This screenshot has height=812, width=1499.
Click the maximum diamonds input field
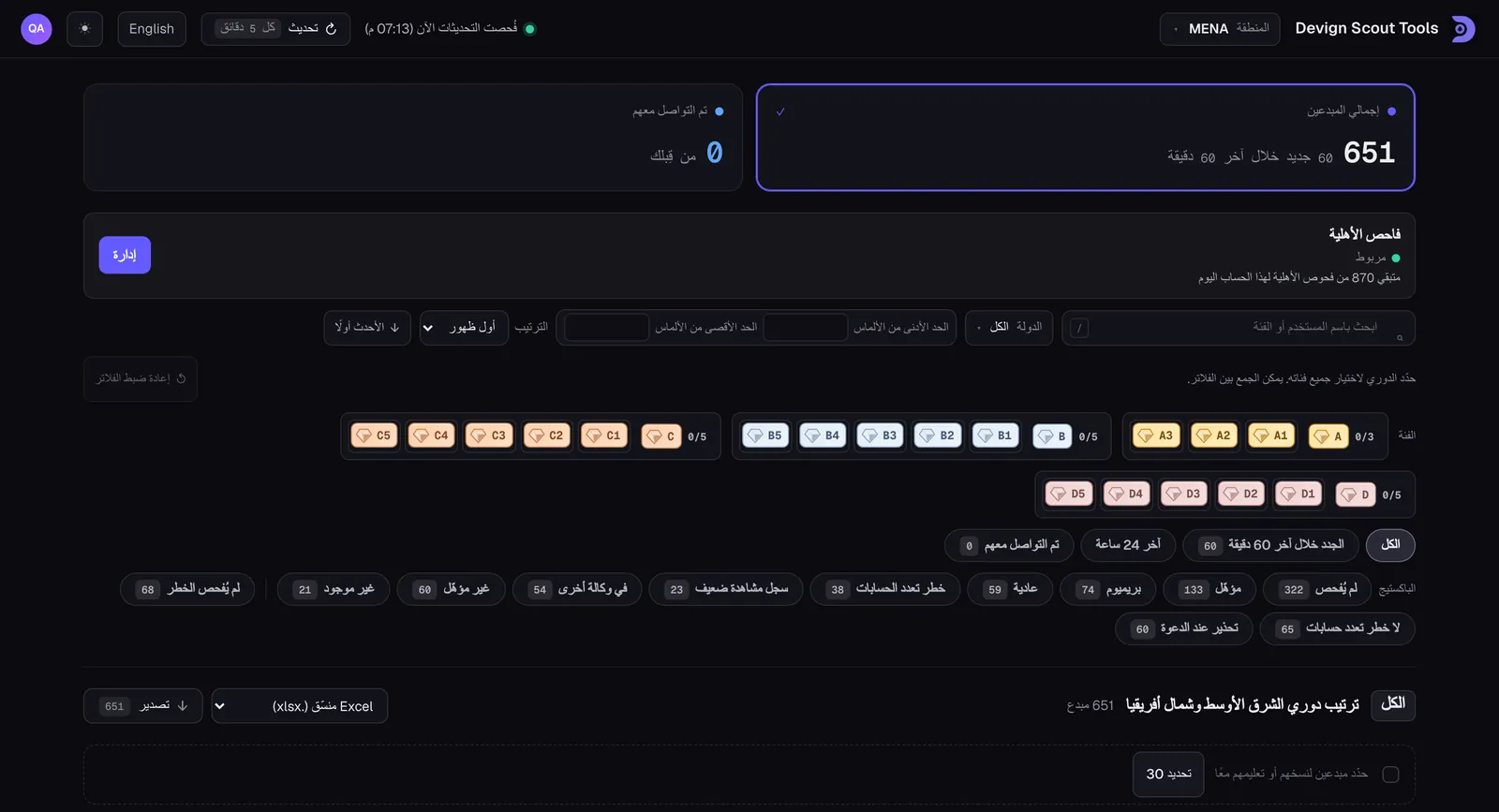click(x=606, y=328)
